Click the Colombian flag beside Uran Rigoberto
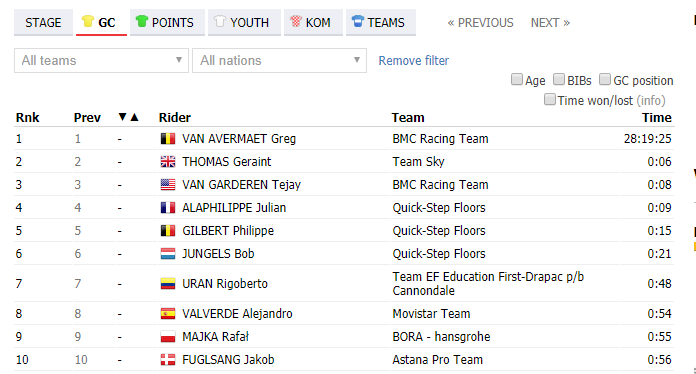Viewport: 696px width, 374px height. point(168,283)
